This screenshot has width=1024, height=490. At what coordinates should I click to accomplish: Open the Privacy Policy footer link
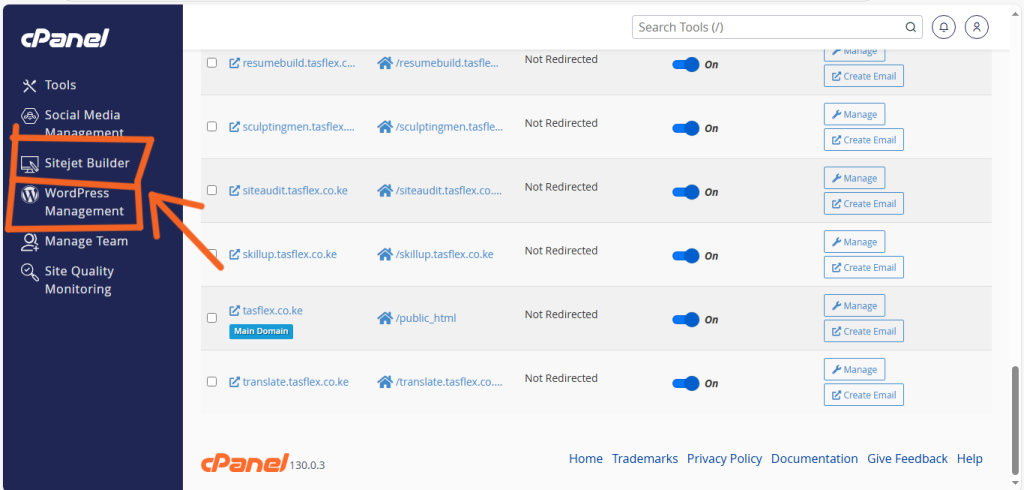point(724,459)
